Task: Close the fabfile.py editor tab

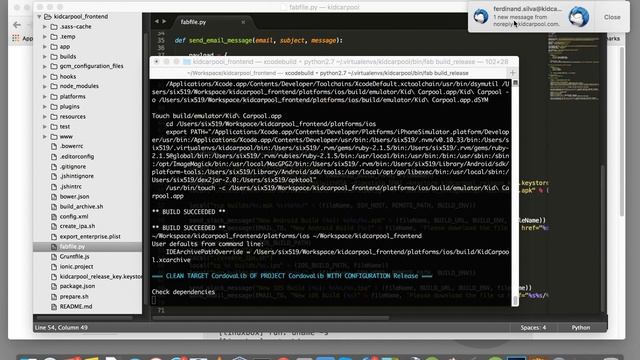Action: pyautogui.click(x=243, y=22)
